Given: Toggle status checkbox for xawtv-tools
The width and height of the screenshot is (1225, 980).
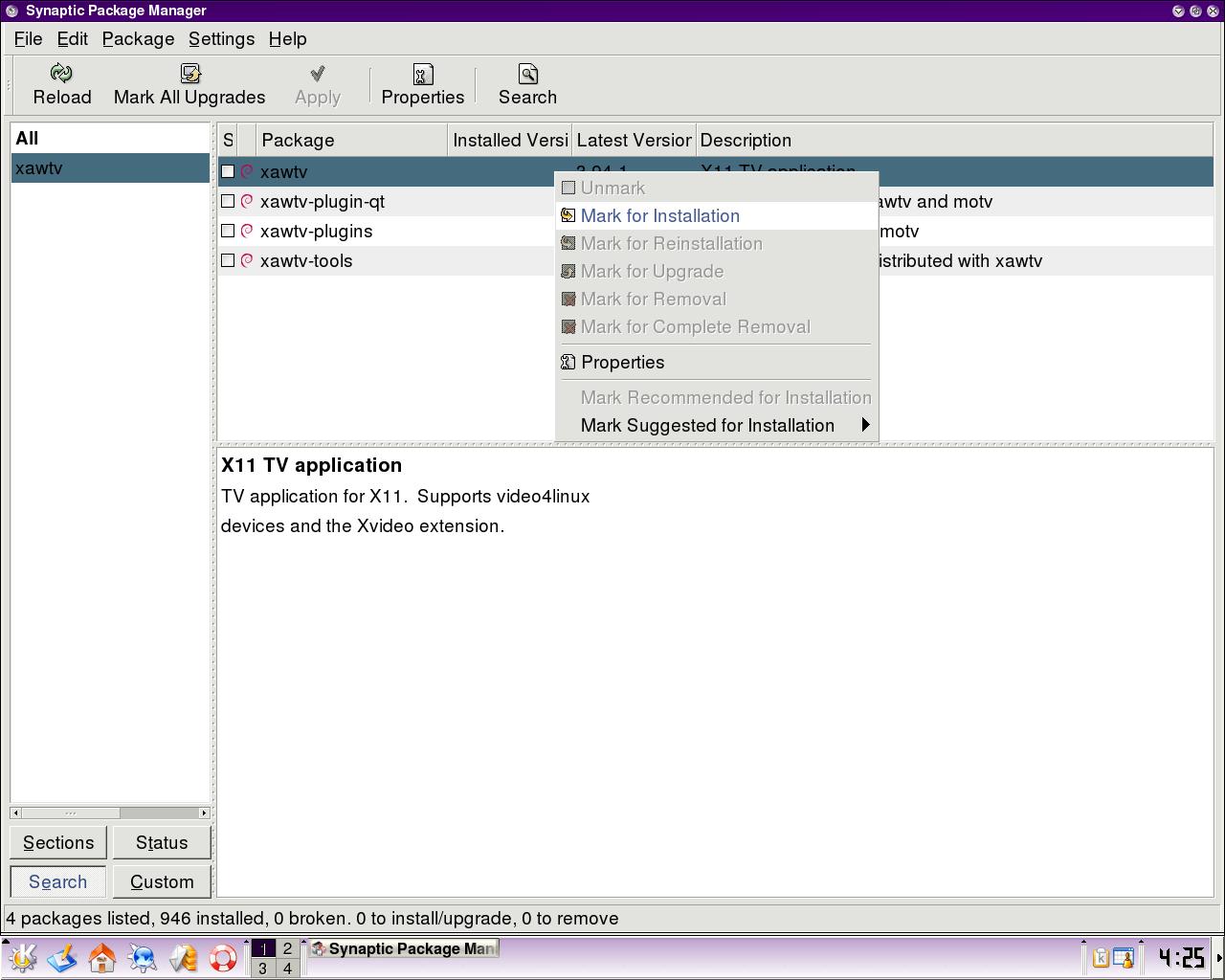Looking at the screenshot, I should (x=228, y=260).
